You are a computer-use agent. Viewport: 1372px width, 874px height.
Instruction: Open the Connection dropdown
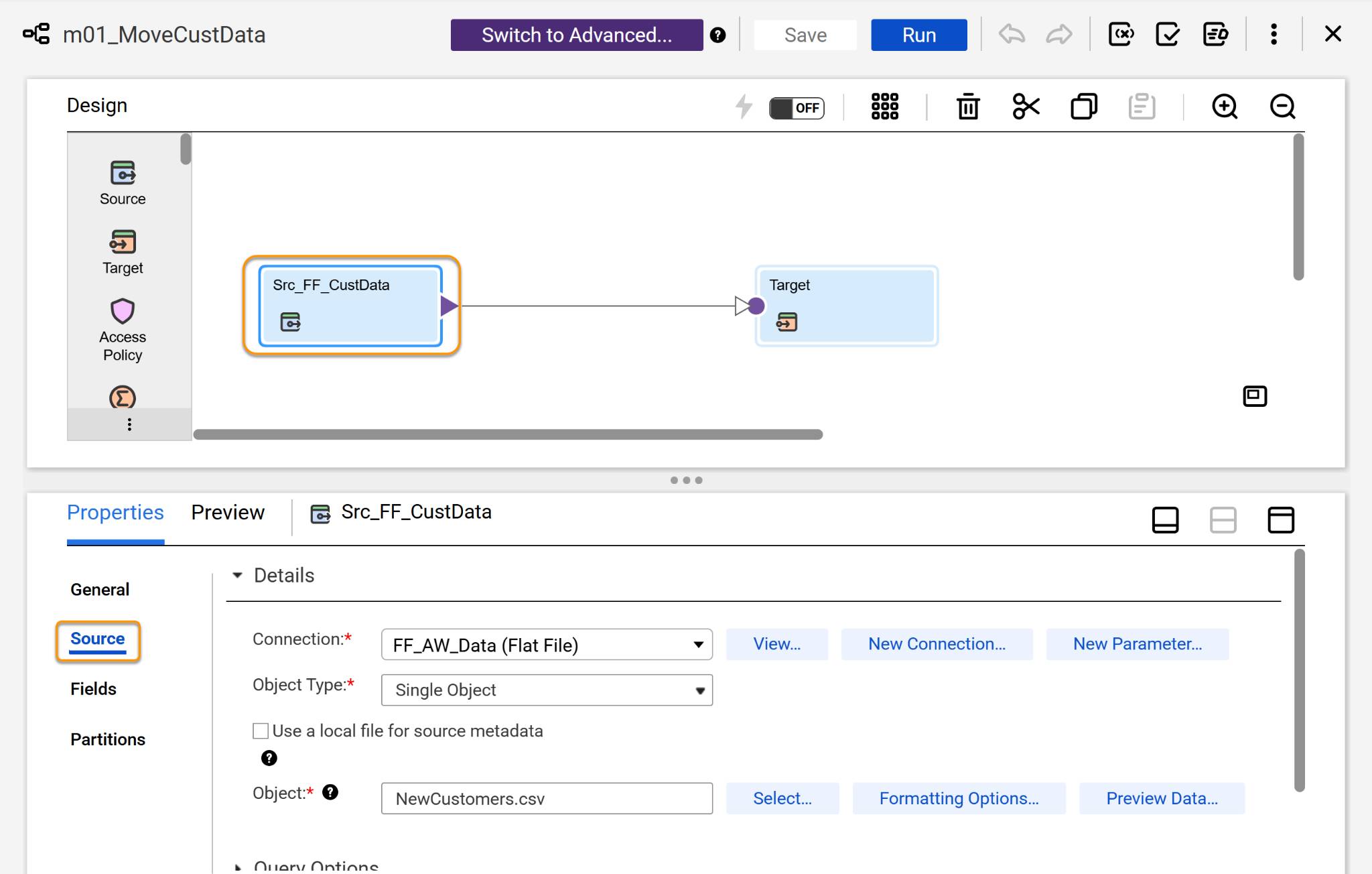547,645
